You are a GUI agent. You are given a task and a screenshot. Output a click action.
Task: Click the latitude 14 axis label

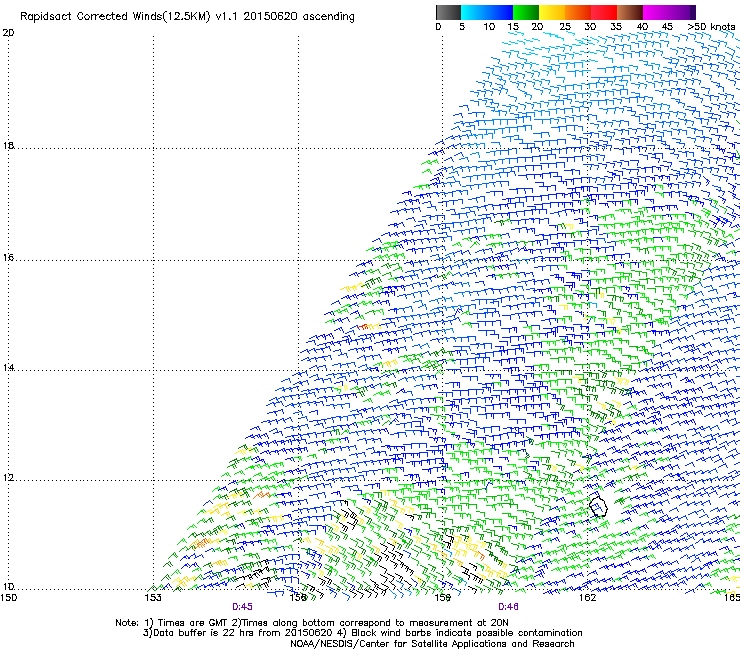tap(8, 367)
